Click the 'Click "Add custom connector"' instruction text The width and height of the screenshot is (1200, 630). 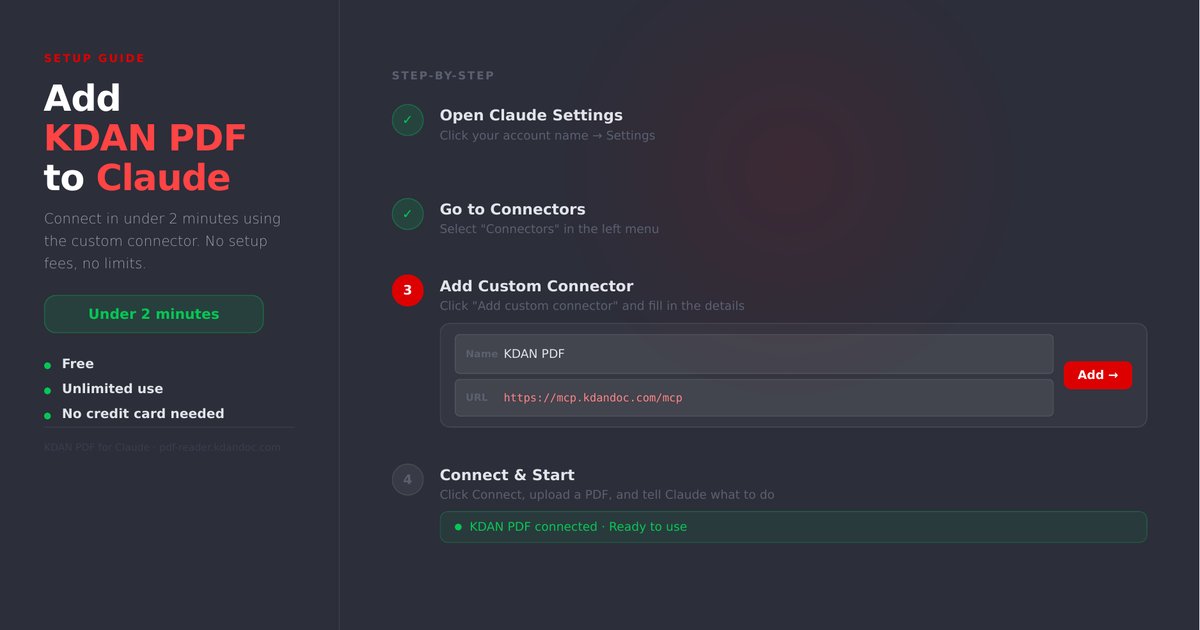(x=592, y=306)
